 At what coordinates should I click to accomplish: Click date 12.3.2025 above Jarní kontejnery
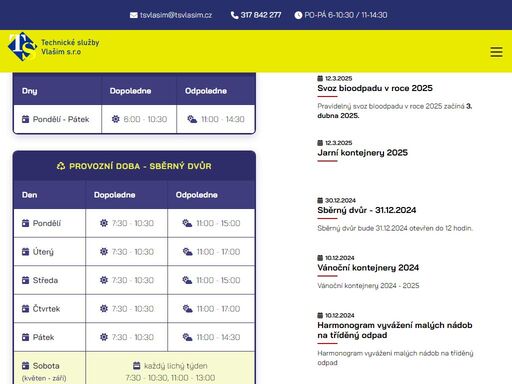pos(339,143)
